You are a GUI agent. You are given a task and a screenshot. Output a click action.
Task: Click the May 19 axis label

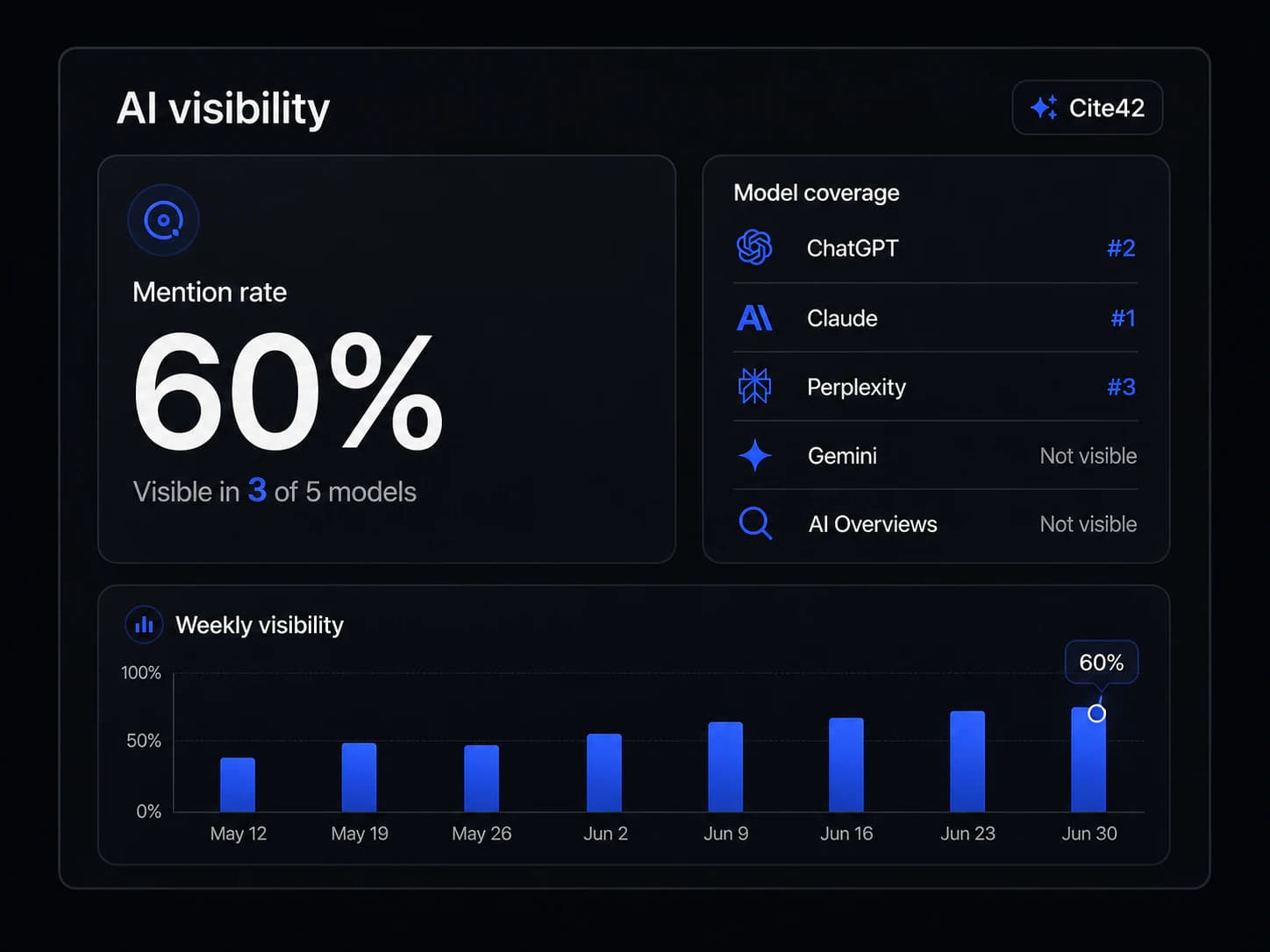point(360,834)
